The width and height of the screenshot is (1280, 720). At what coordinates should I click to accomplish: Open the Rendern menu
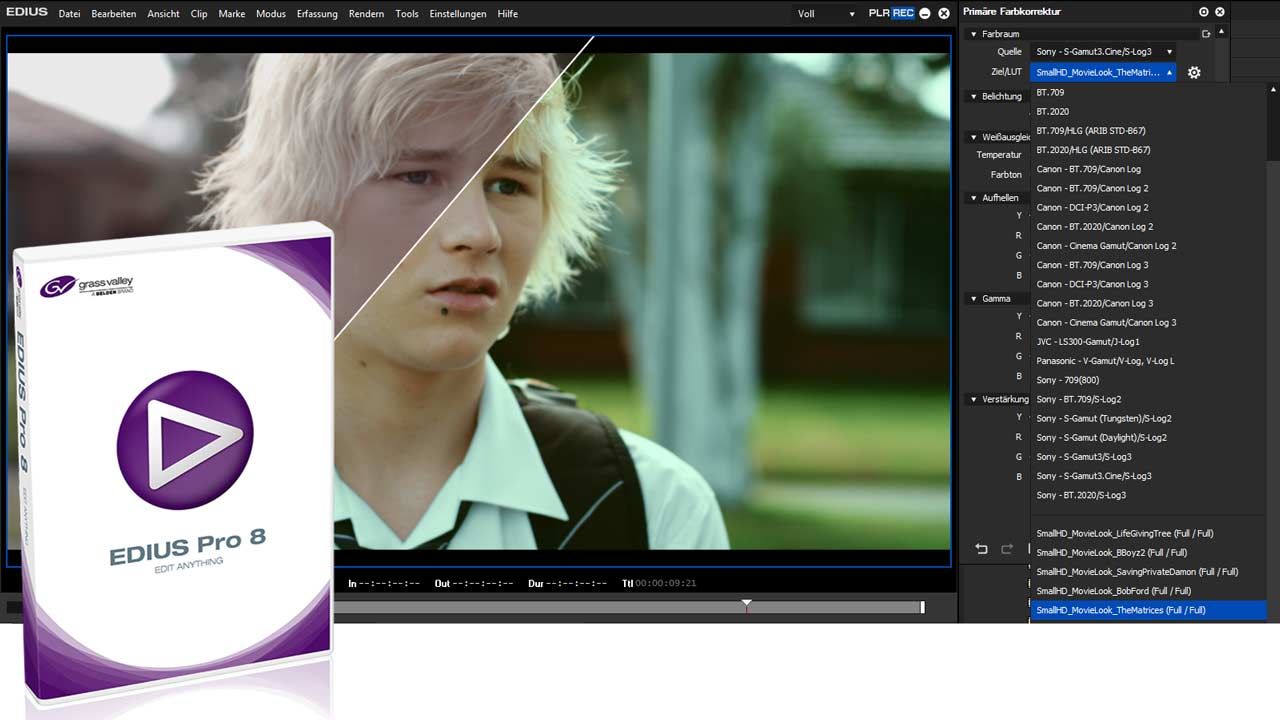[x=366, y=14]
